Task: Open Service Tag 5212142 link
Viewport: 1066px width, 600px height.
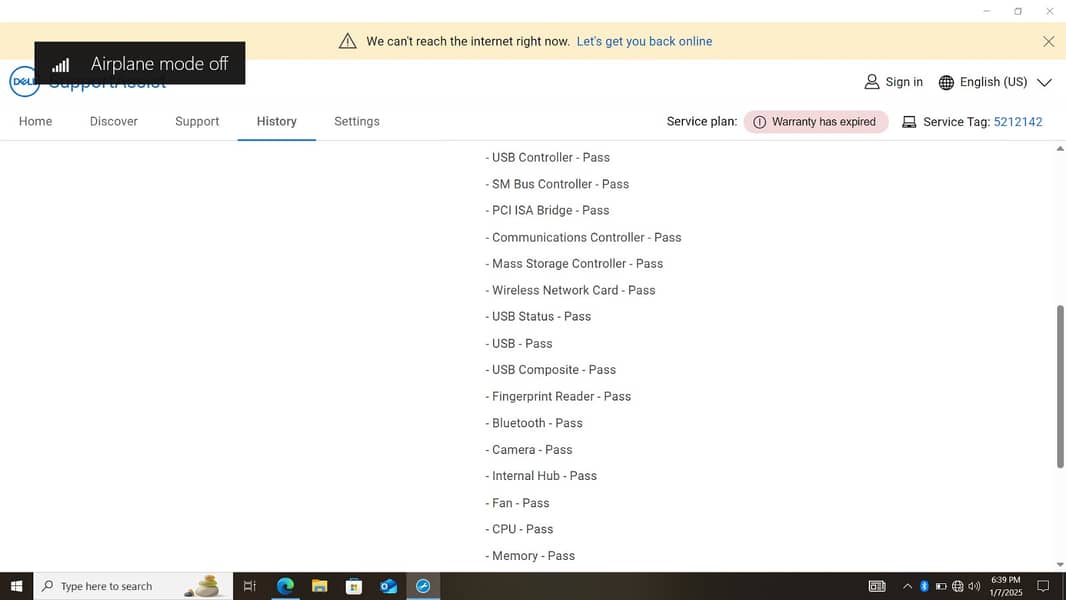Action: (1017, 122)
